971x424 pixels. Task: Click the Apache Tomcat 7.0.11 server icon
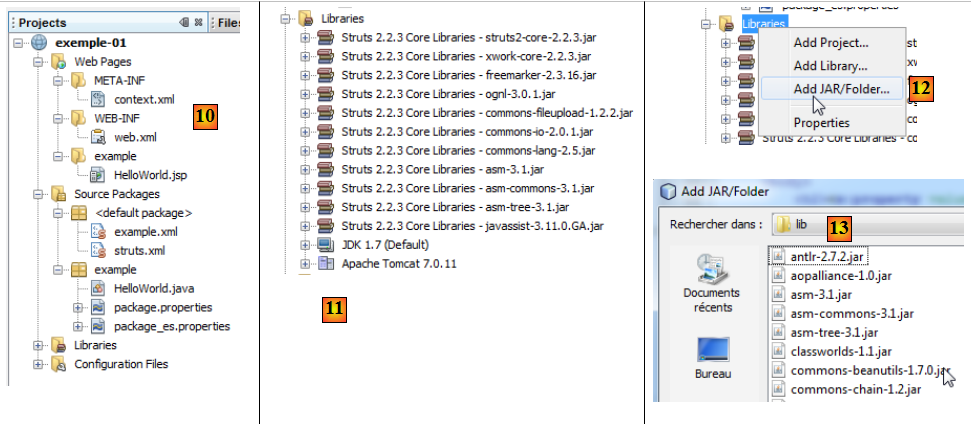[x=325, y=264]
